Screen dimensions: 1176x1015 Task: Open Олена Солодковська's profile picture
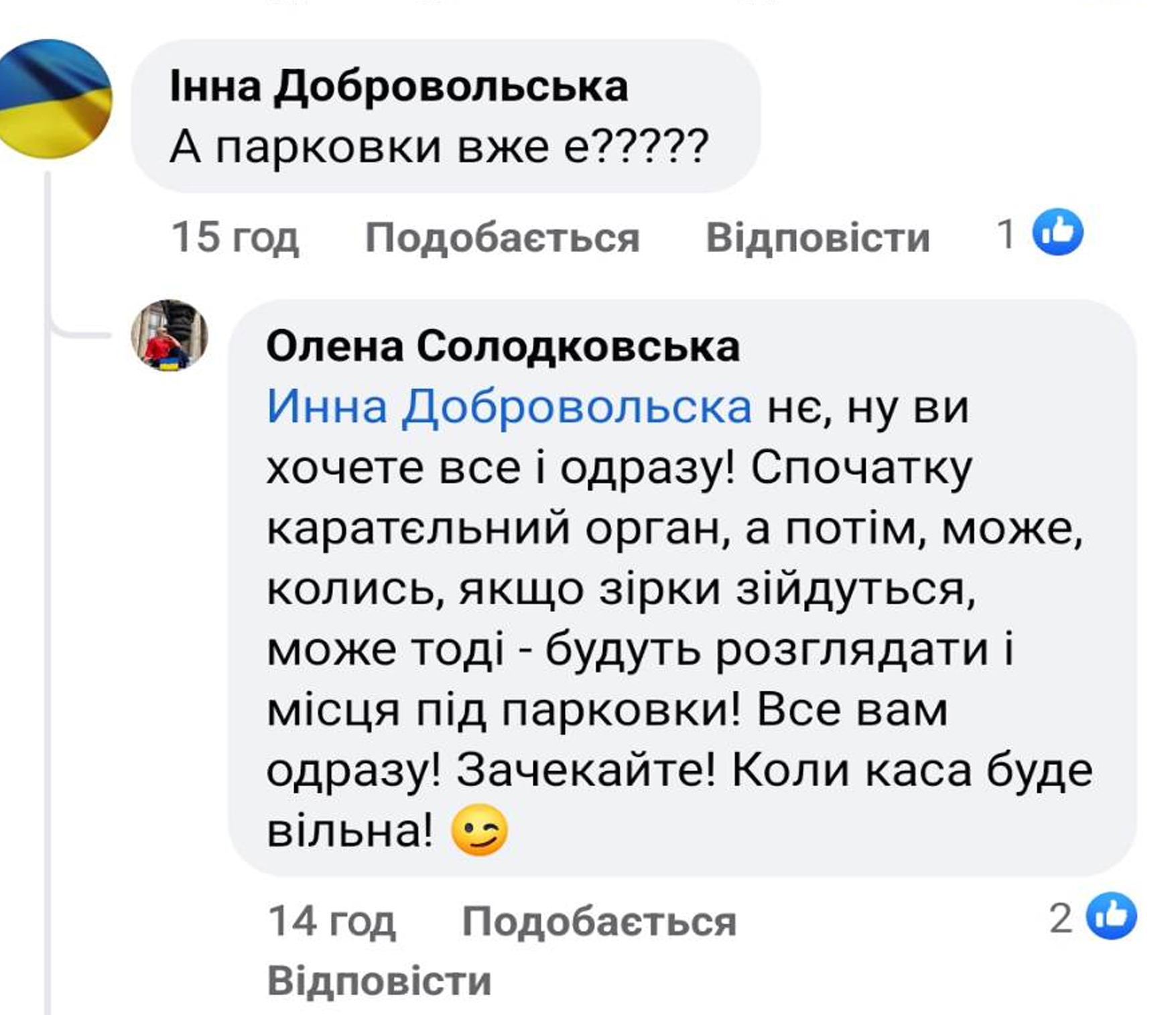click(x=170, y=335)
